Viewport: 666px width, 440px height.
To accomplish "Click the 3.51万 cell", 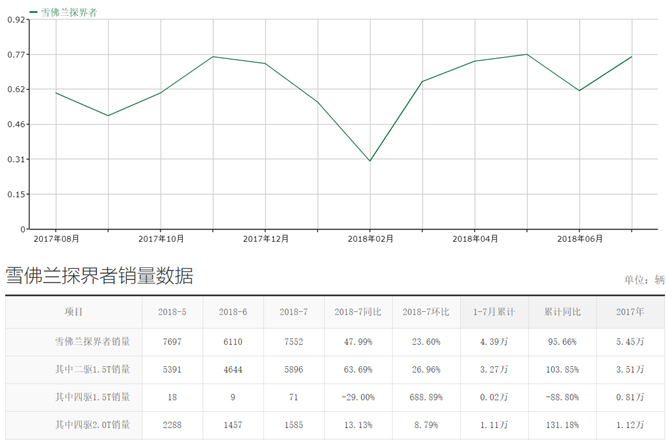I will (630, 369).
